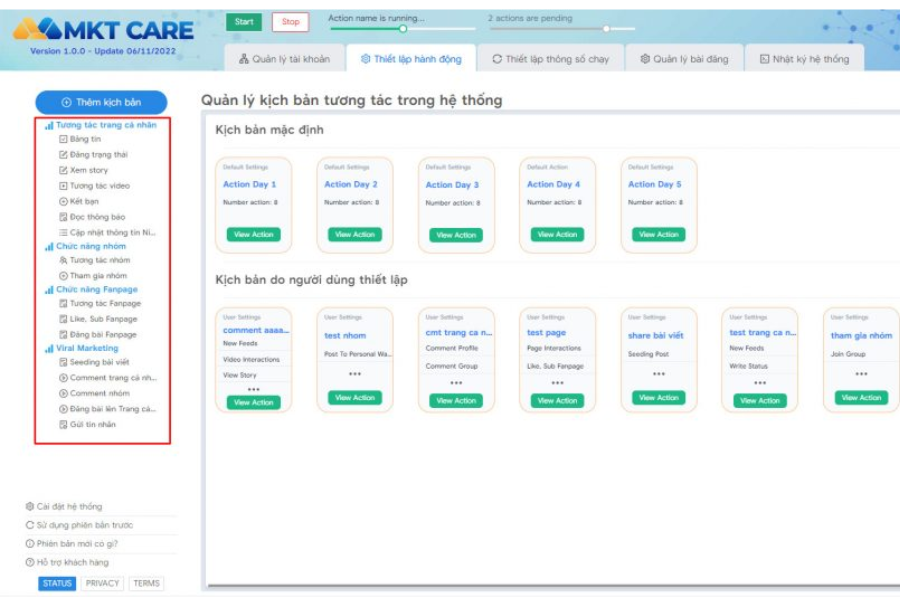Expand ellipsis on tham gia nhóm card

[861, 374]
